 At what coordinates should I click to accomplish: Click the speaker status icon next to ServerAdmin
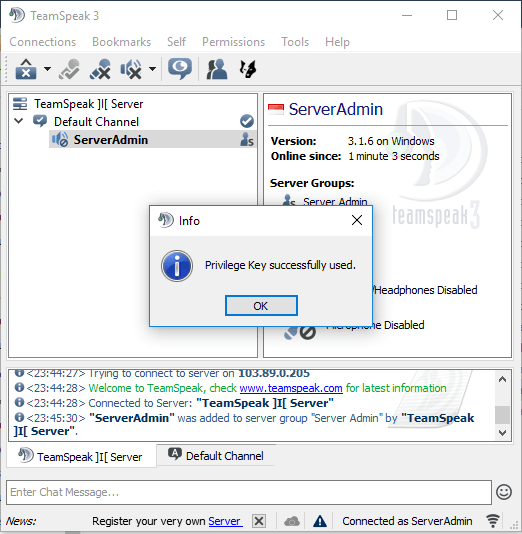coord(60,140)
